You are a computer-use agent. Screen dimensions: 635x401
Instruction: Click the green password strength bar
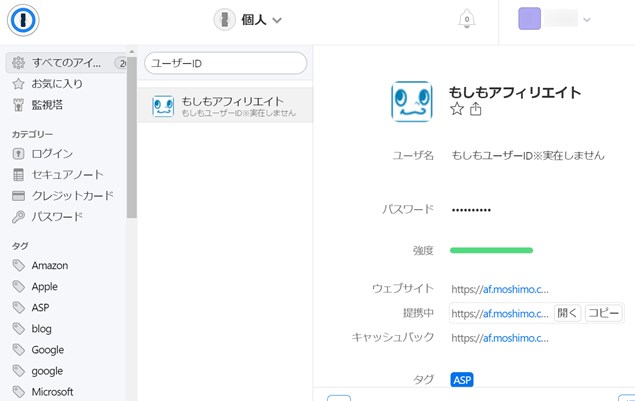click(491, 250)
